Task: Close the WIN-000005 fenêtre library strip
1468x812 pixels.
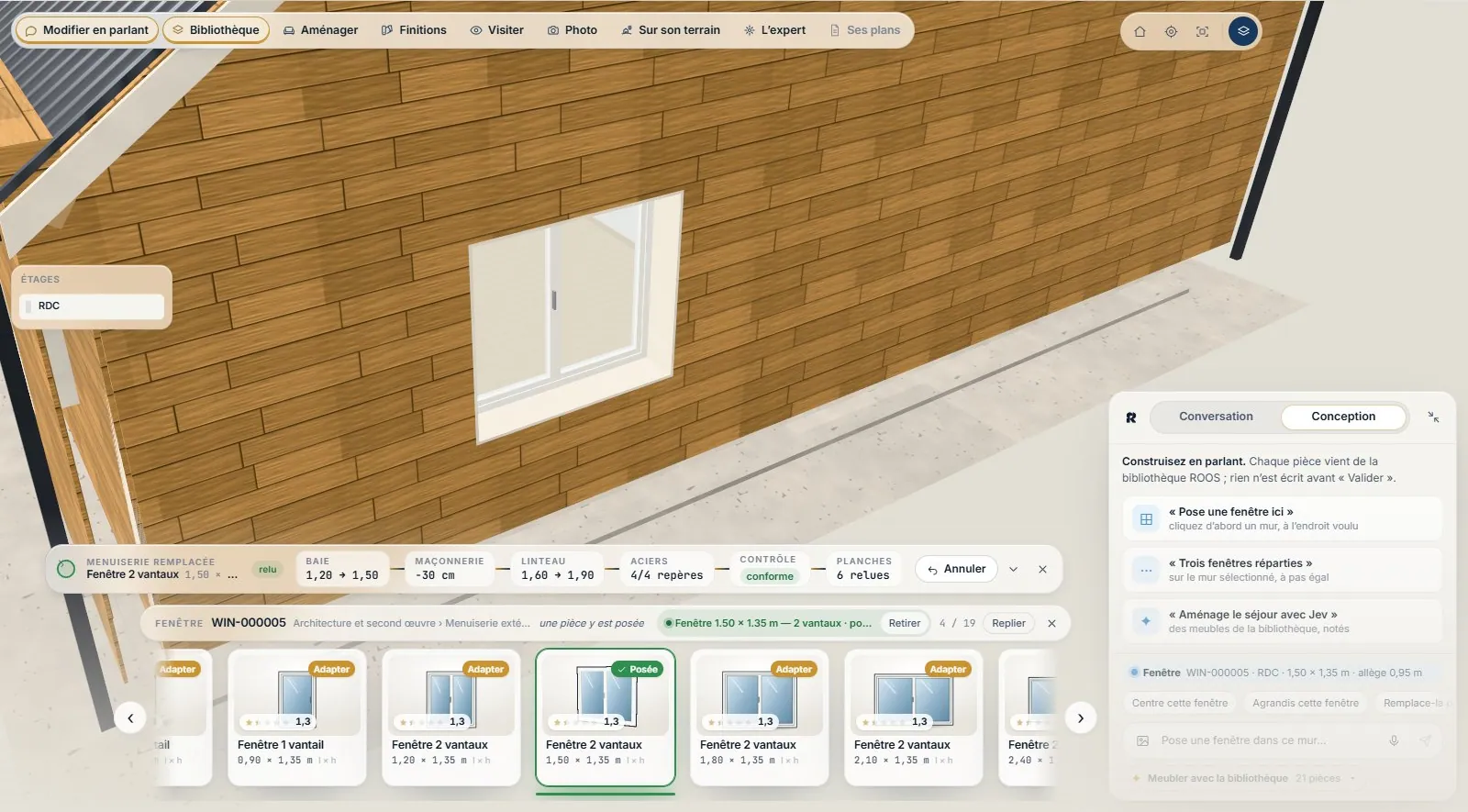Action: click(x=1051, y=623)
